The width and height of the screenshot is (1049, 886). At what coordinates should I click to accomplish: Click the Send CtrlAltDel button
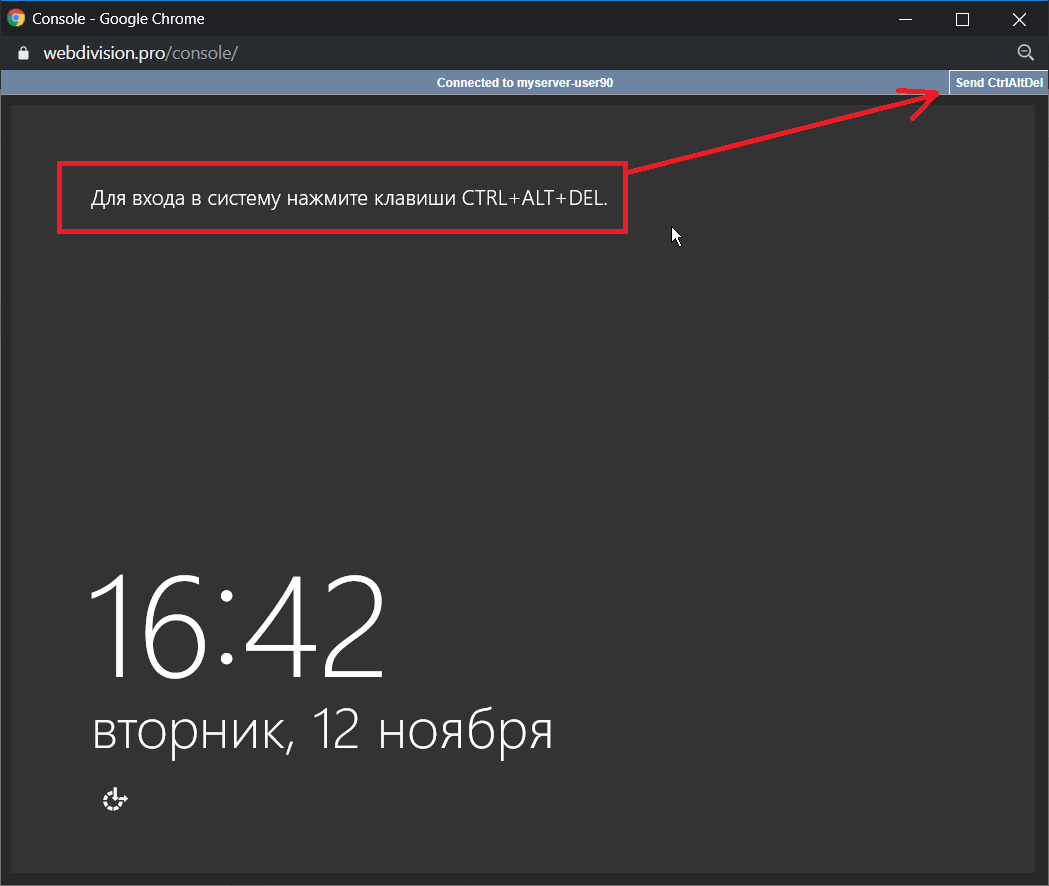click(998, 83)
